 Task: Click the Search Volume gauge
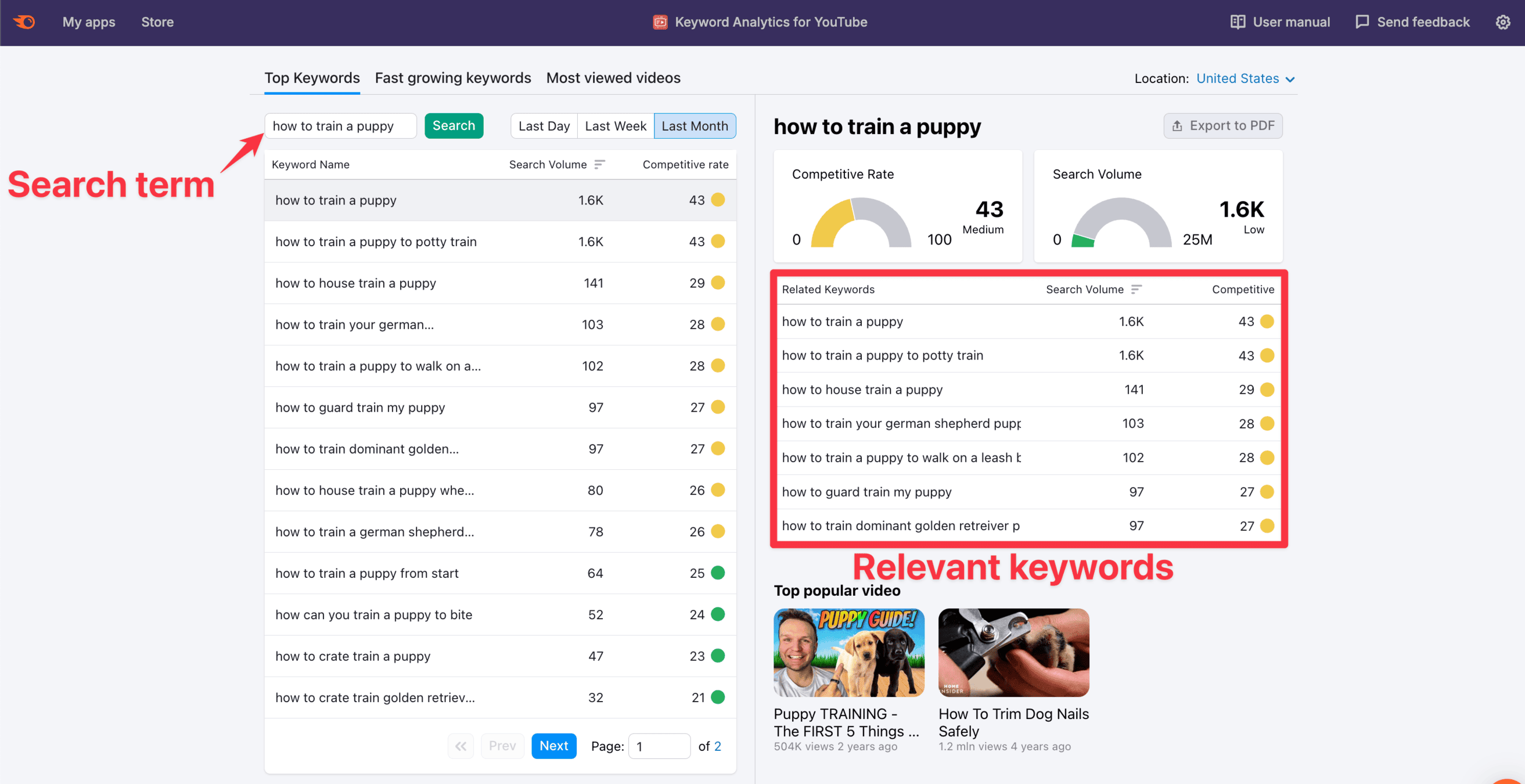[1121, 222]
